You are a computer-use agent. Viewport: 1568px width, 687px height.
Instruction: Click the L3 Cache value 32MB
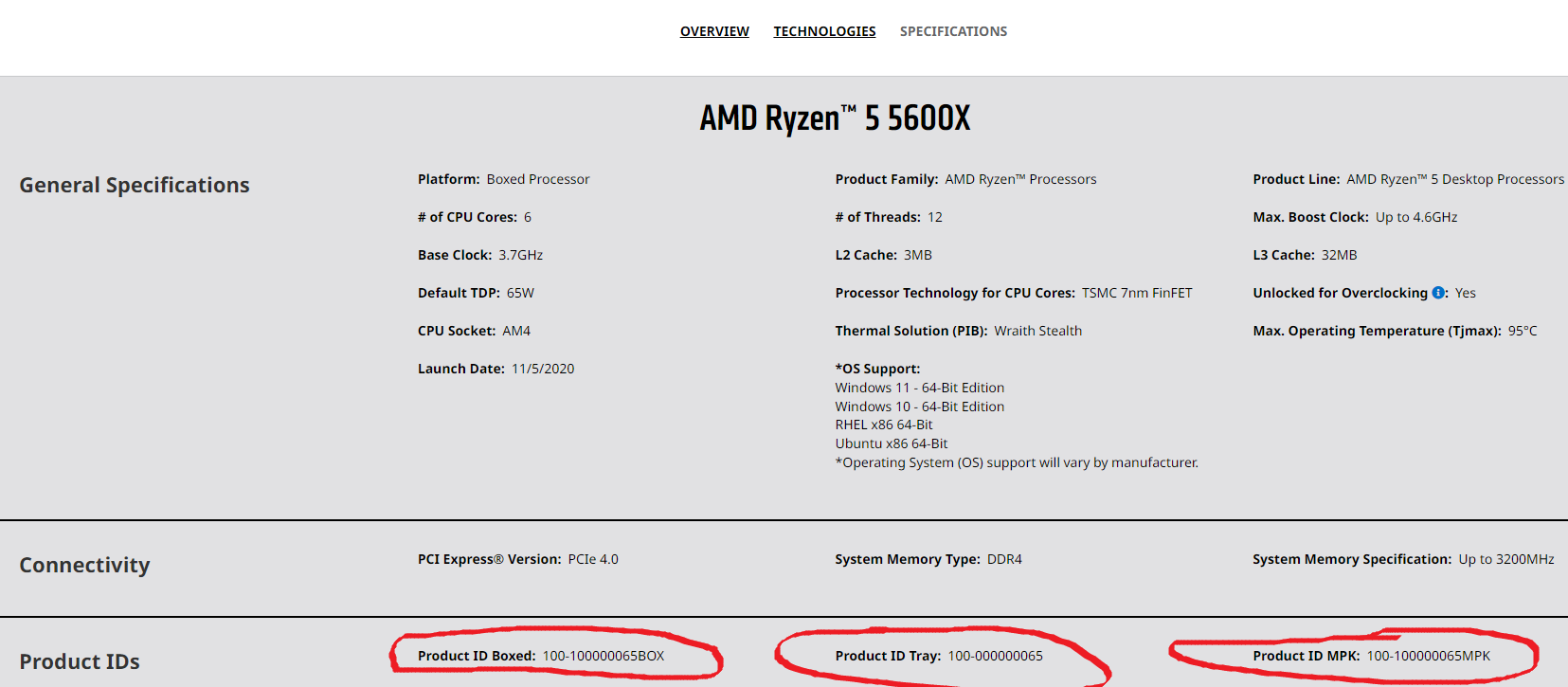click(1340, 255)
